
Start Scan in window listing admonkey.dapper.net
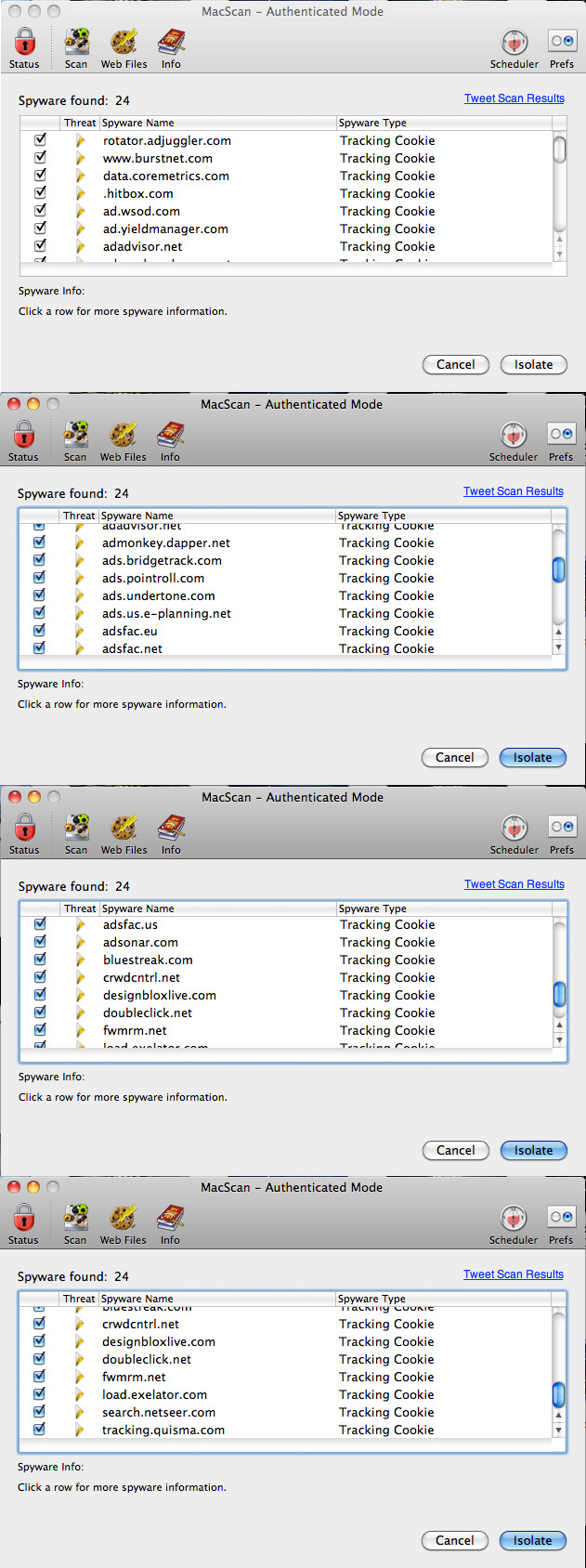(x=75, y=441)
